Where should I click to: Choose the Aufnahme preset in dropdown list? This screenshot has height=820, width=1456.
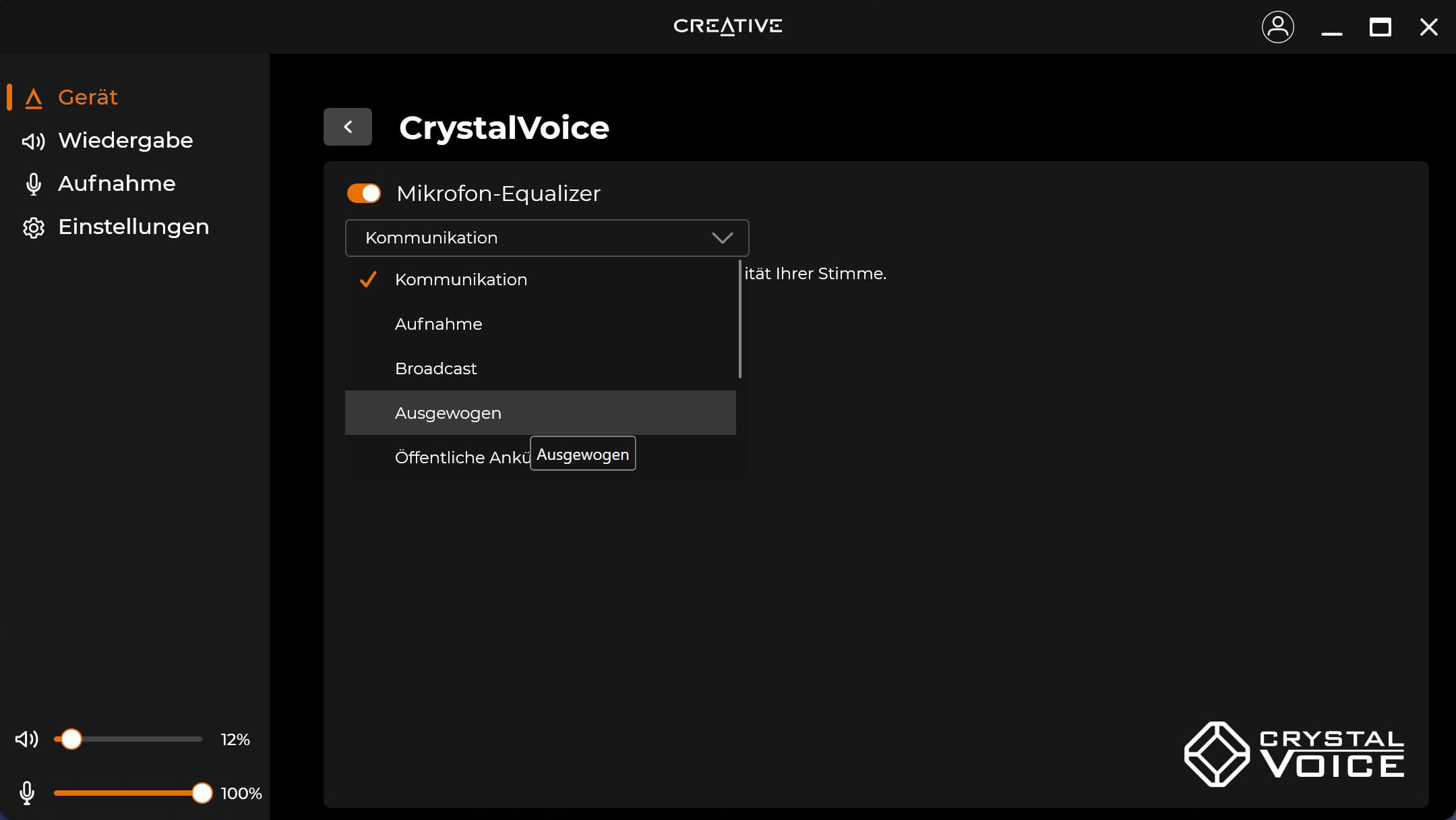point(439,324)
